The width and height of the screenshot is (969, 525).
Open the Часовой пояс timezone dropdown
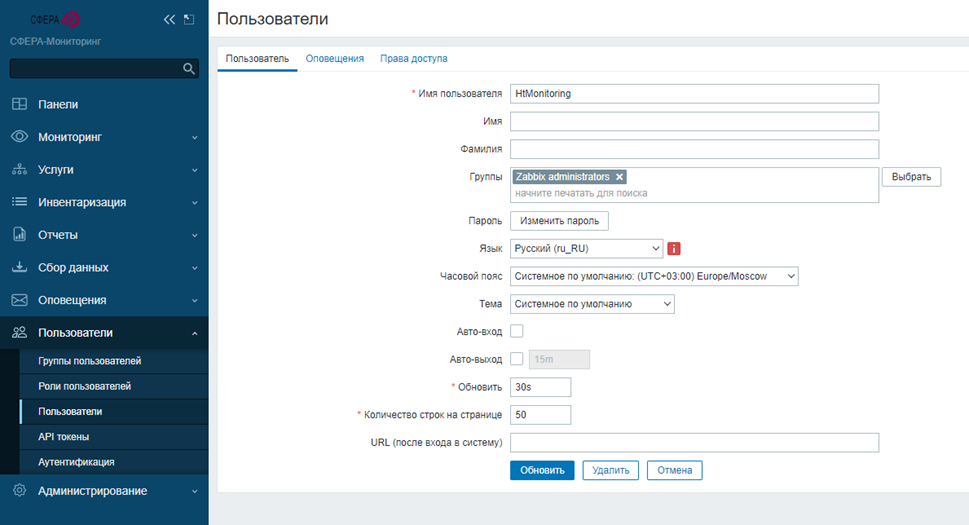click(x=654, y=276)
